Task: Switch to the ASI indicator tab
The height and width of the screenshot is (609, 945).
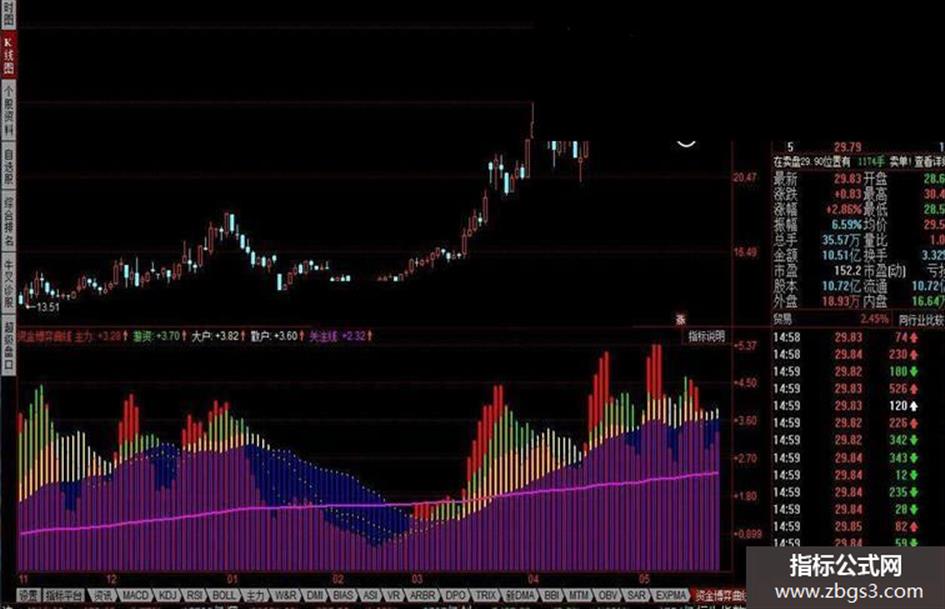Action: click(370, 596)
